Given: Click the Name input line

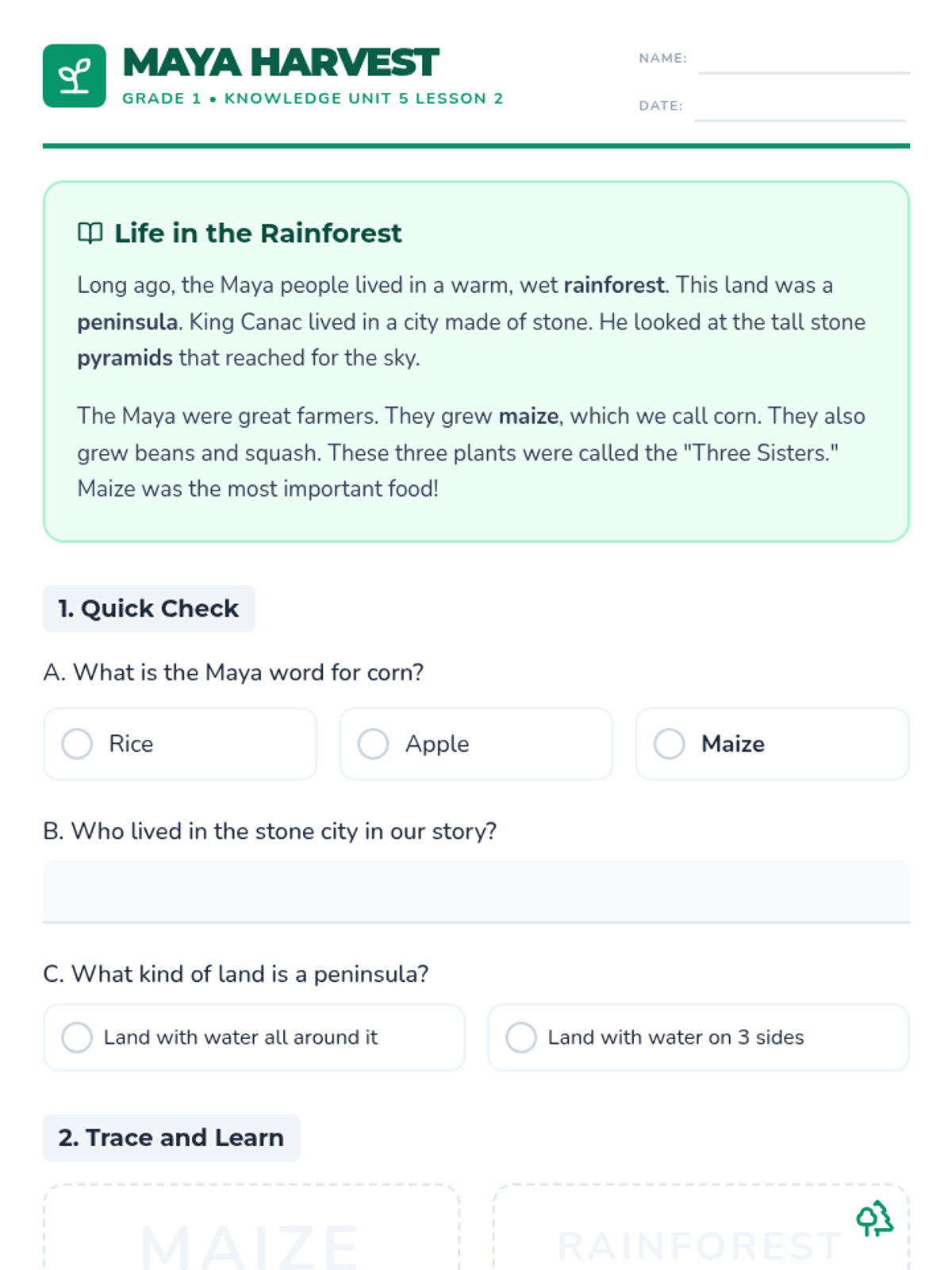Looking at the screenshot, I should tap(803, 60).
